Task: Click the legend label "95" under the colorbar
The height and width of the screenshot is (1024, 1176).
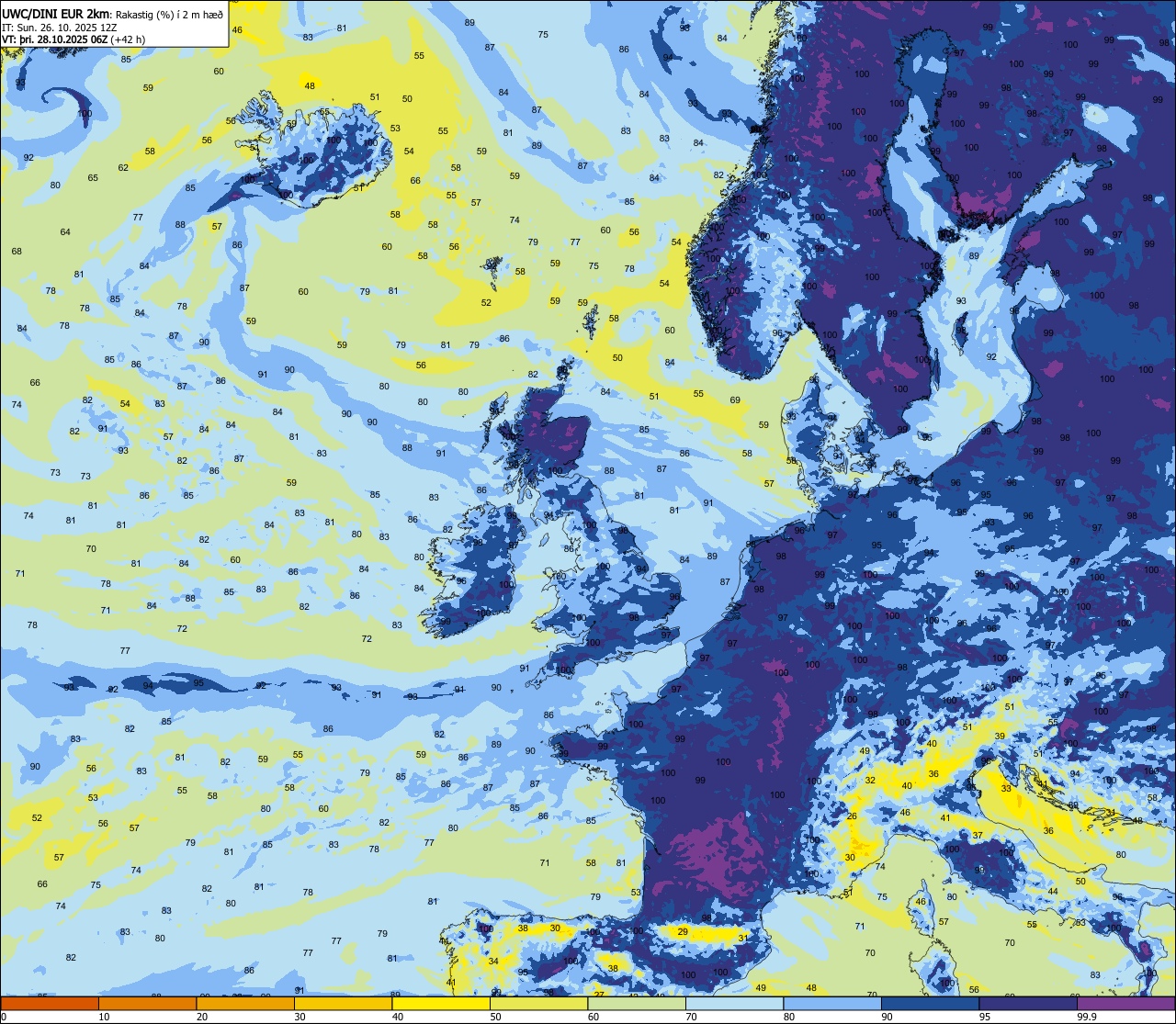Action: (985, 1016)
